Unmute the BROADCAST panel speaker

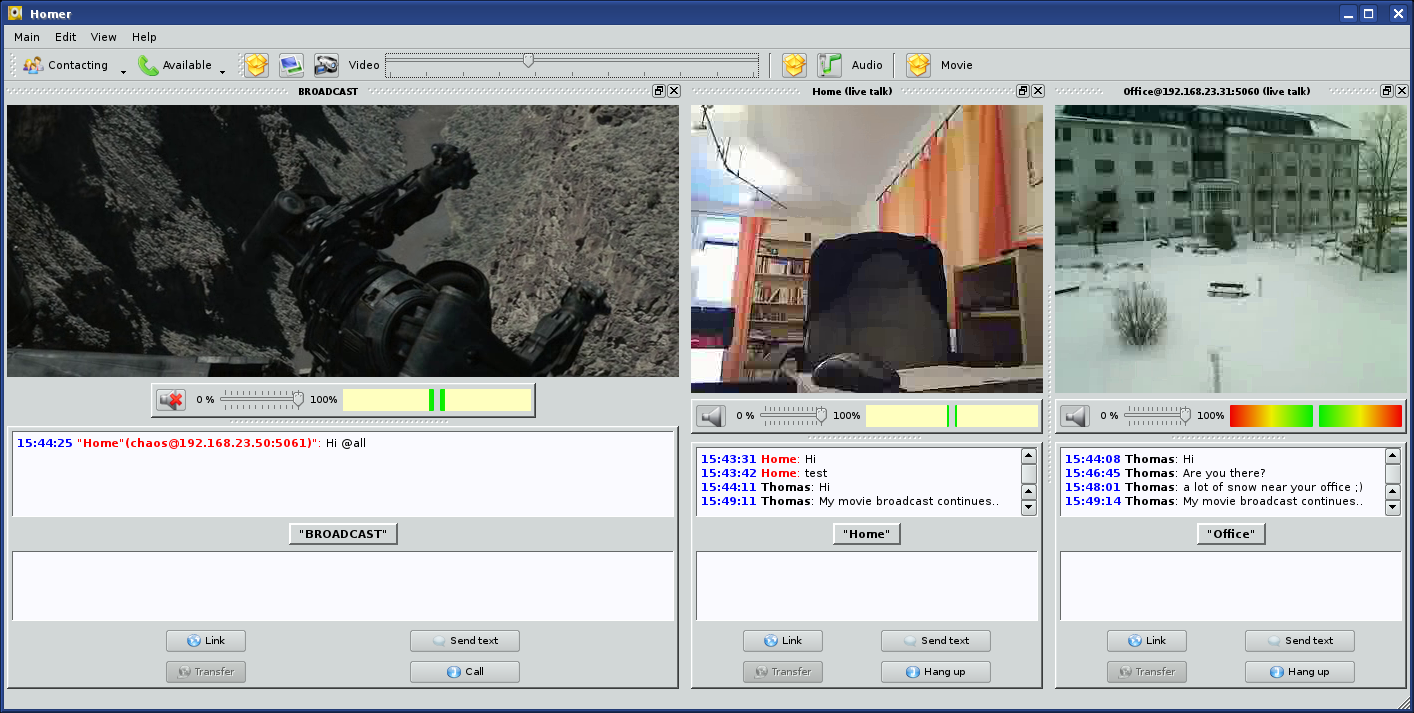[x=171, y=400]
